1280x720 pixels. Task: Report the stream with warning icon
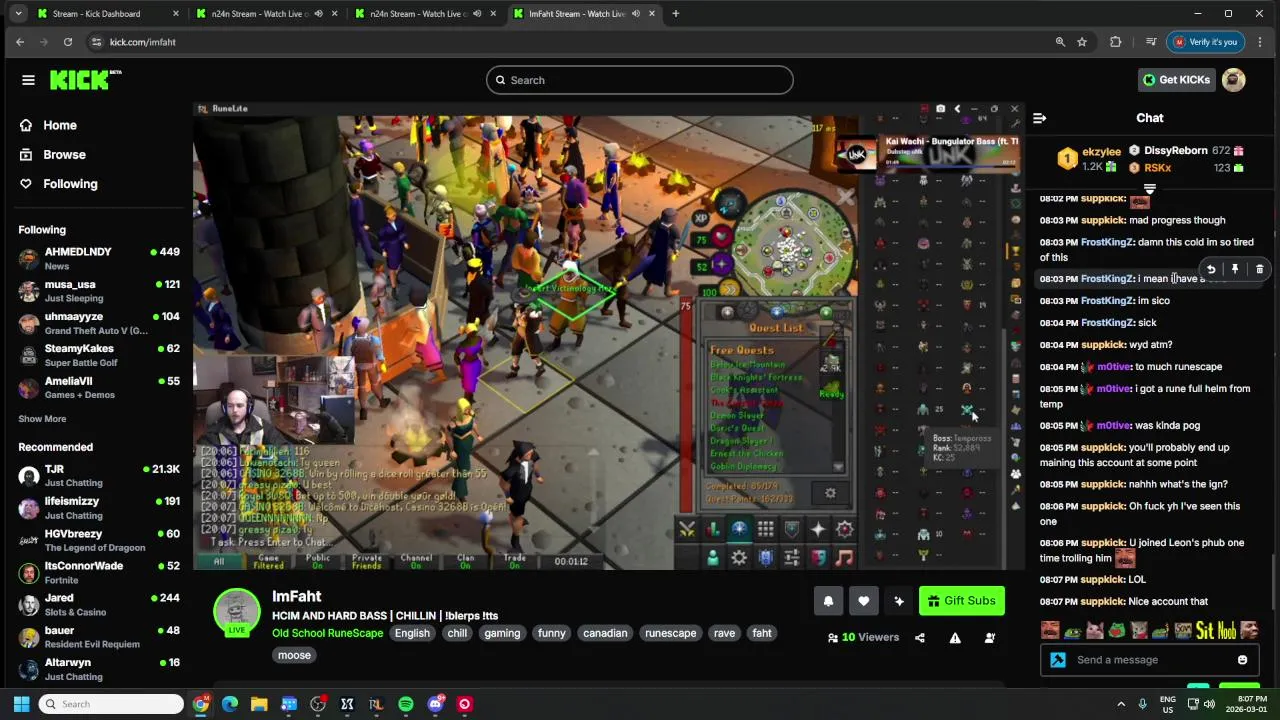coord(955,638)
